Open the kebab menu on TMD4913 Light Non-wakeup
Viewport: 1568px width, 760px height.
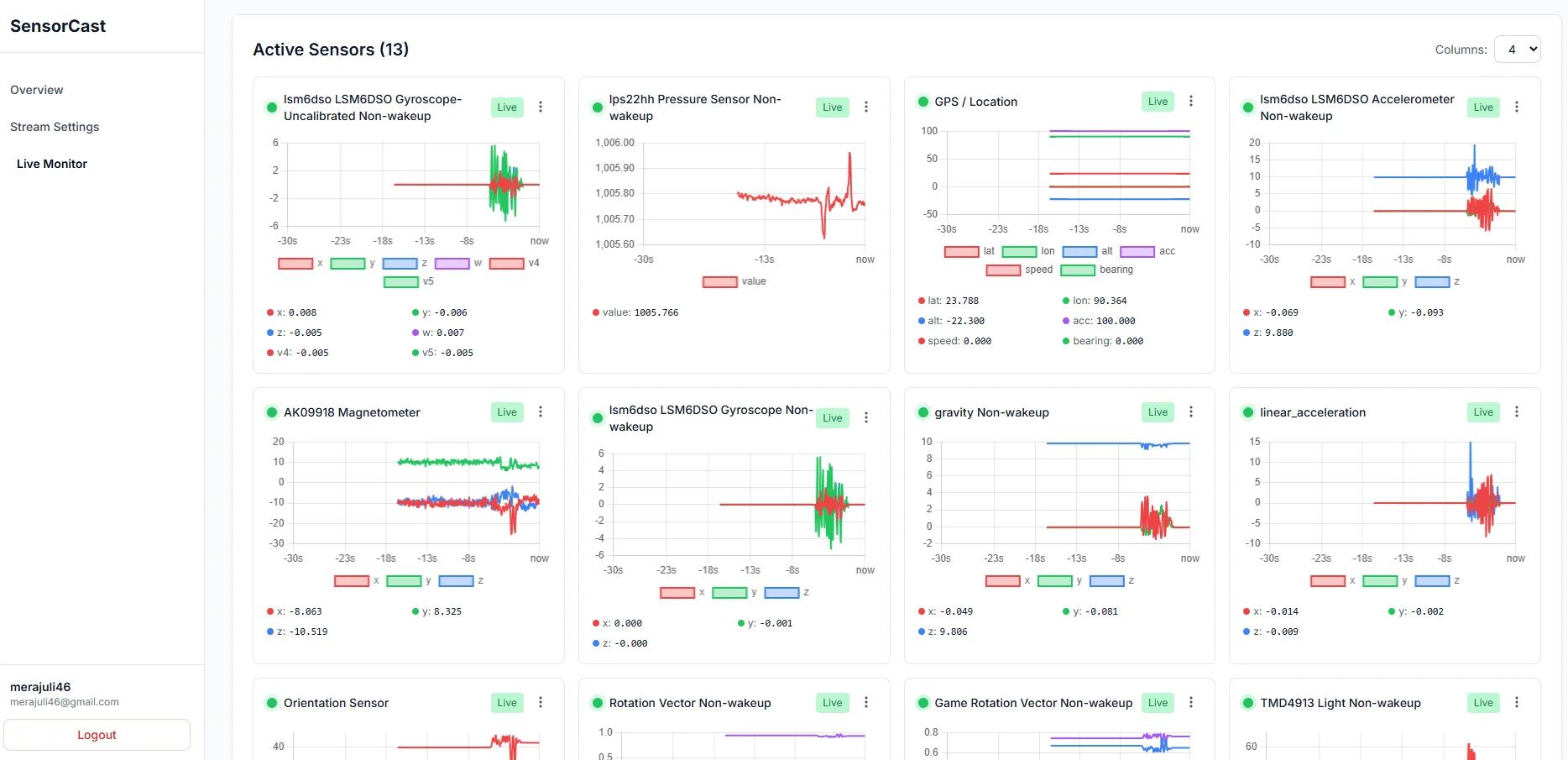pyautogui.click(x=1517, y=702)
